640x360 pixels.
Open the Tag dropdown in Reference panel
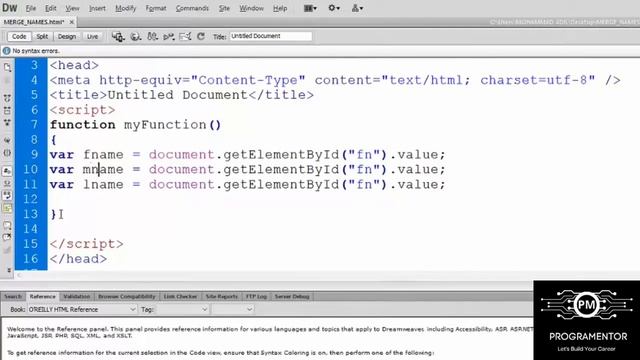point(182,309)
